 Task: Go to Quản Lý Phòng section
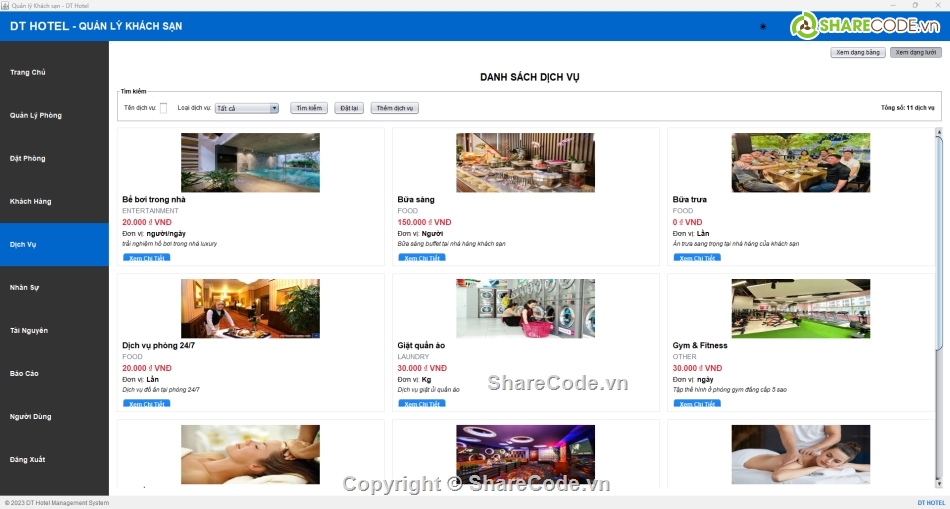tap(54, 115)
